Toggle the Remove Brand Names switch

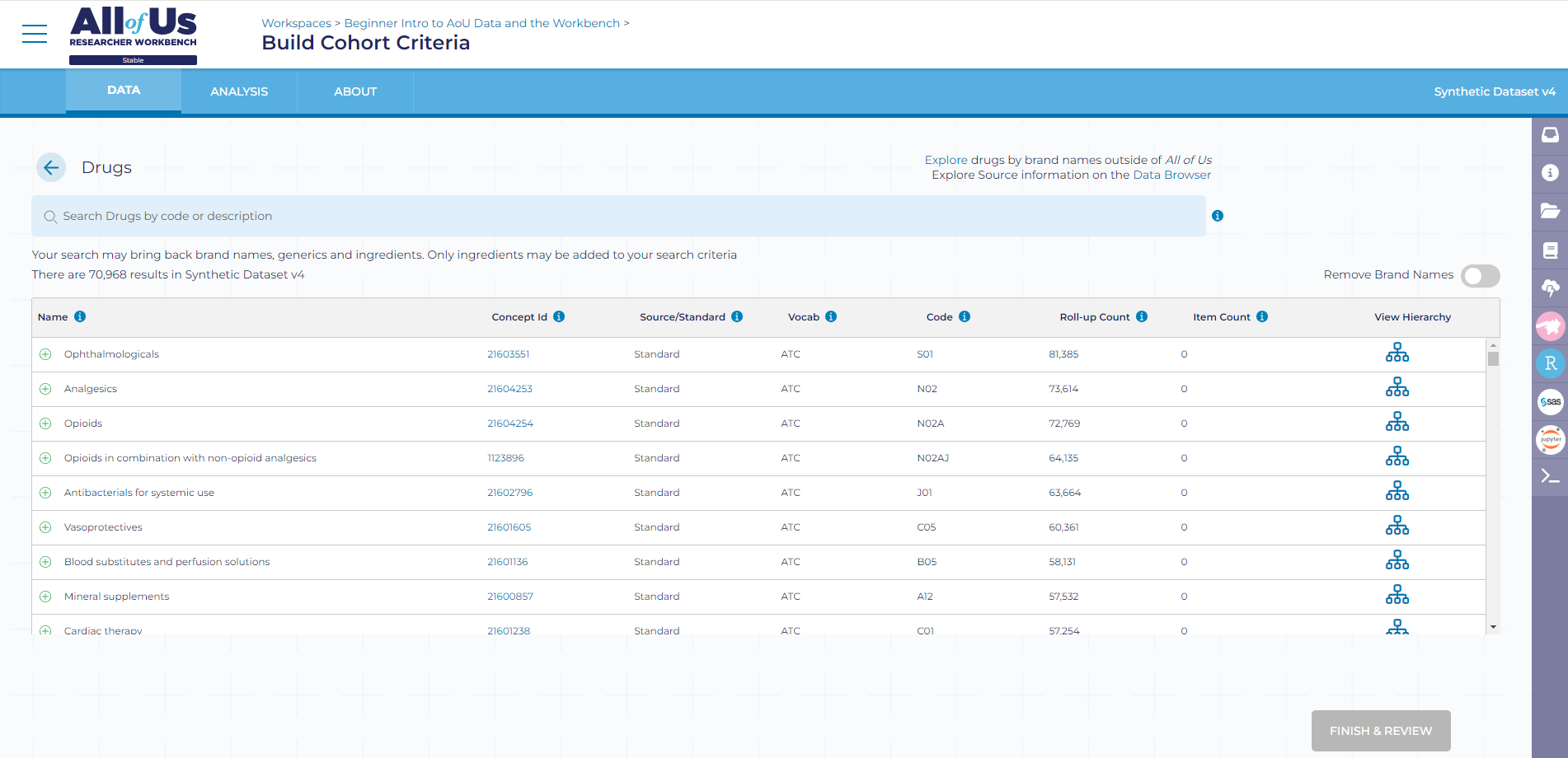pyautogui.click(x=1481, y=276)
